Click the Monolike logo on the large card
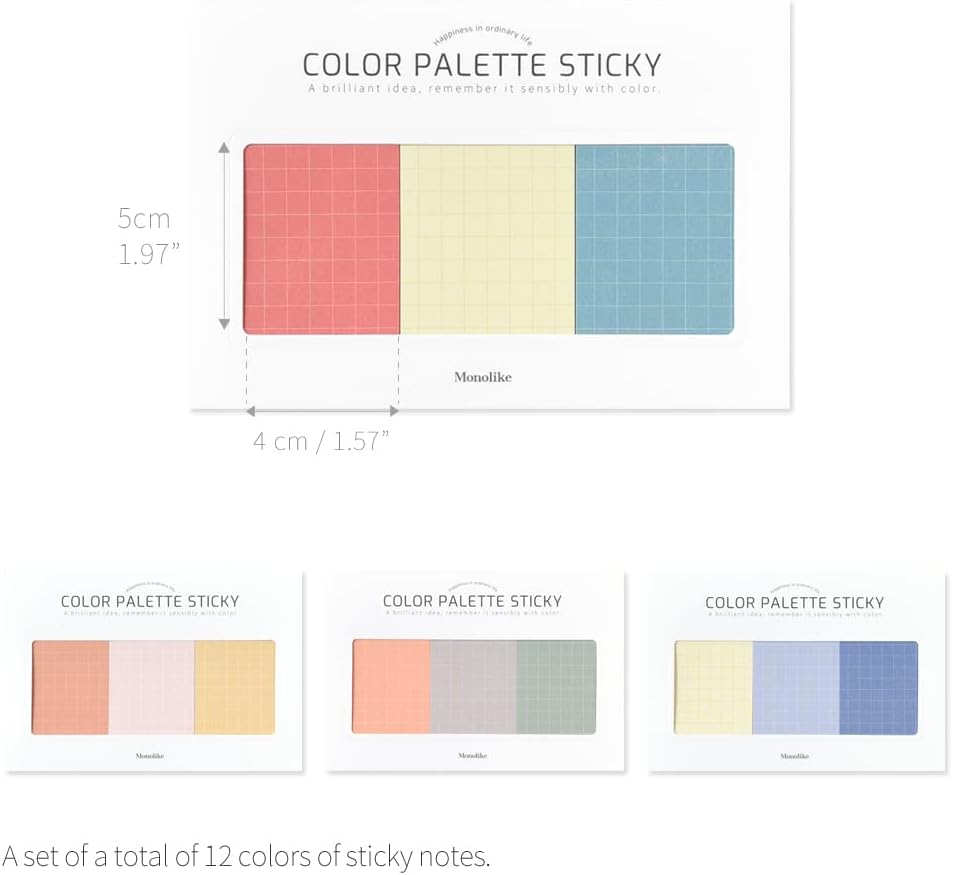The width and height of the screenshot is (953, 875). point(482,377)
